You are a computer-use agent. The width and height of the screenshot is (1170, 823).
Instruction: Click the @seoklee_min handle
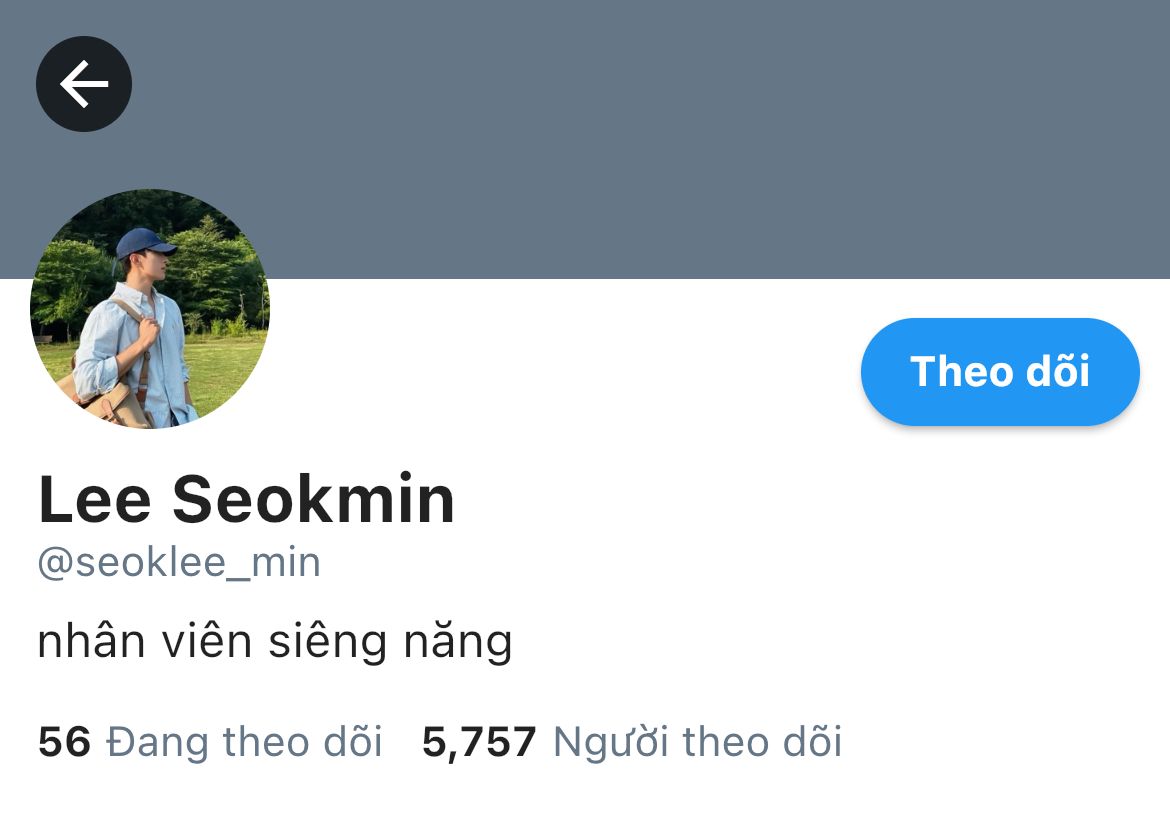(179, 563)
